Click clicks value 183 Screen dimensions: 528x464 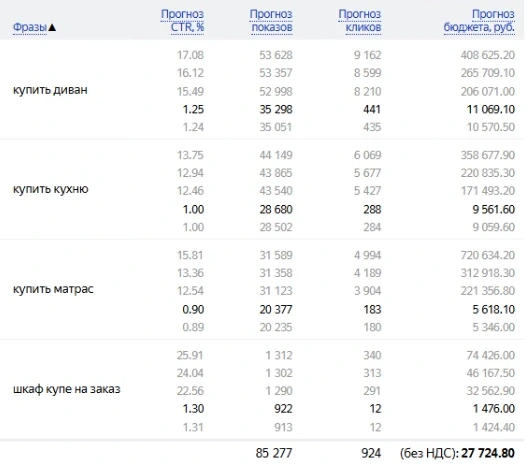(x=372, y=309)
